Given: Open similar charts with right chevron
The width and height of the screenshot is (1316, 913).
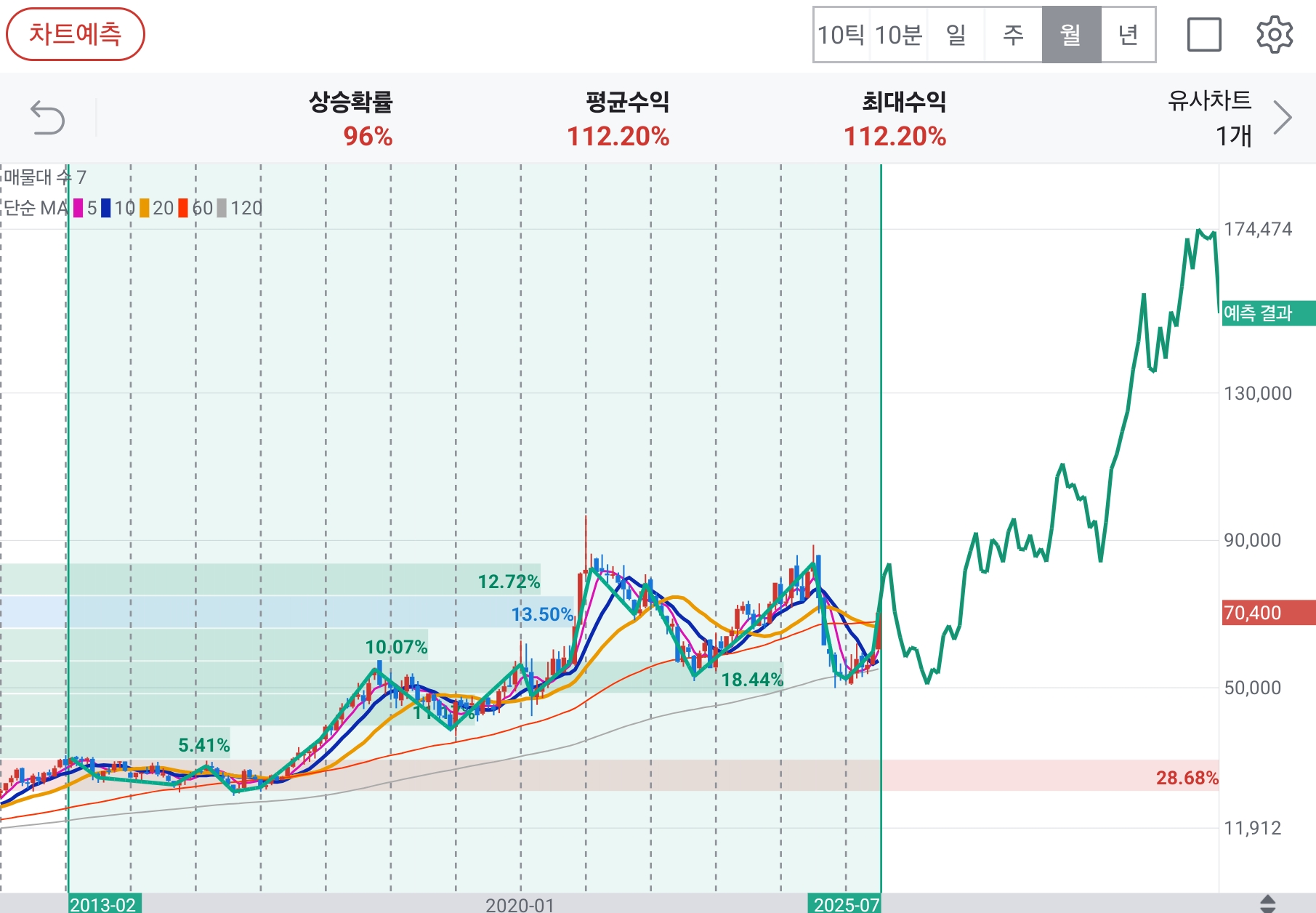Looking at the screenshot, I should (1283, 118).
